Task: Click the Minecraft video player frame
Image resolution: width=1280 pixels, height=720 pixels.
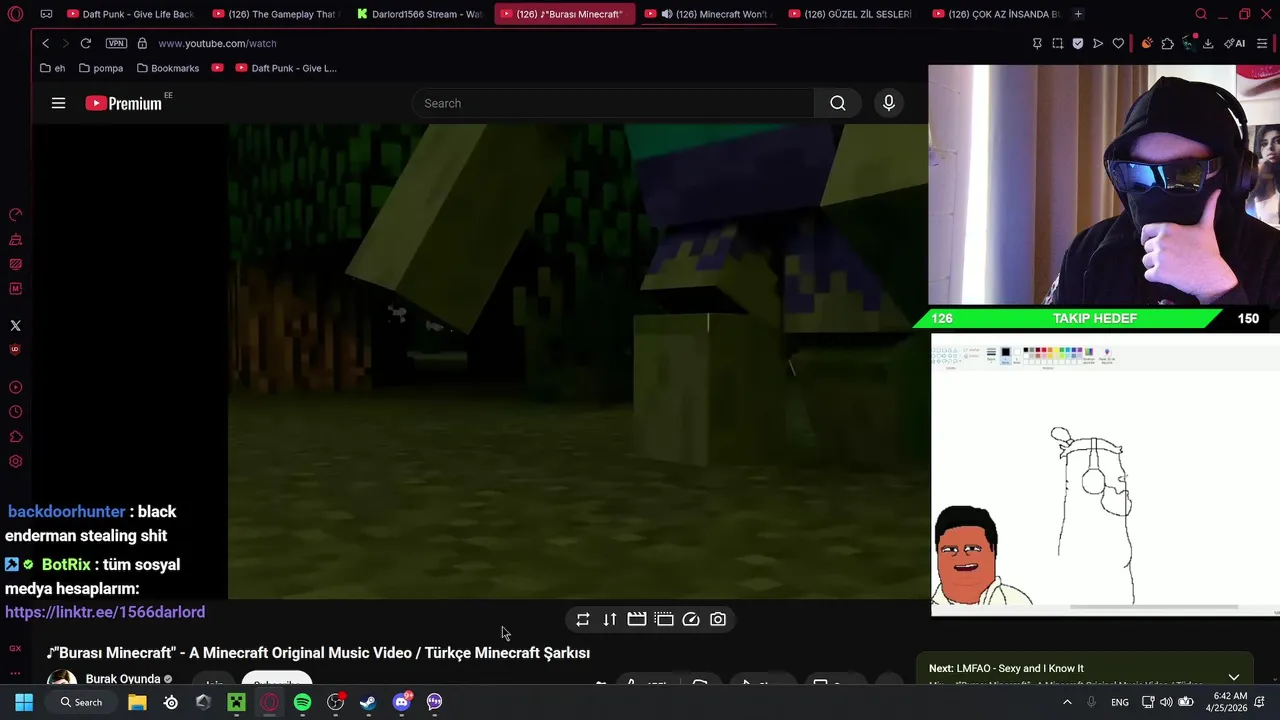Action: pyautogui.click(x=578, y=361)
